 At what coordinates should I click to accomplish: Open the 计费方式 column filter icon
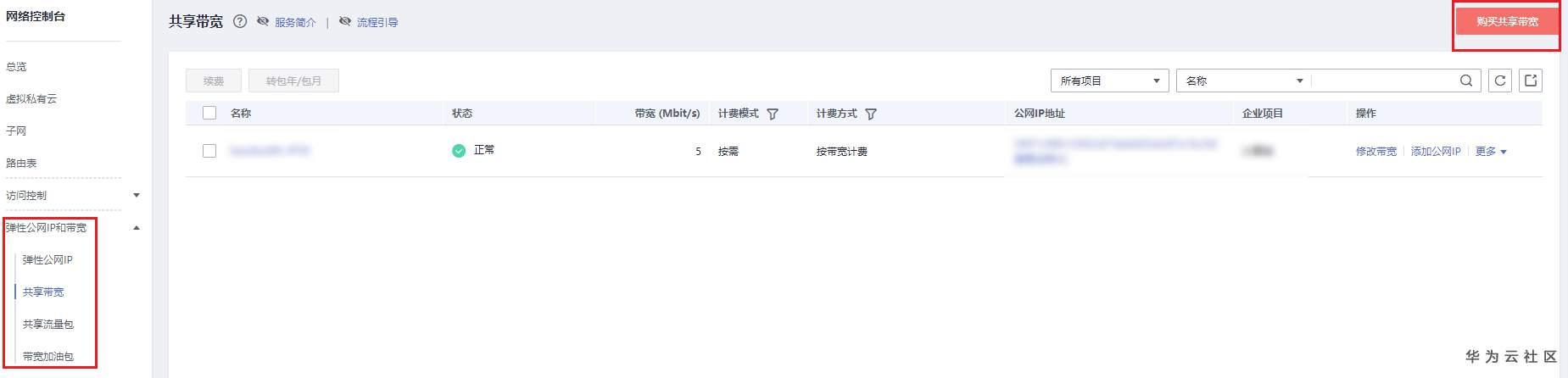coord(871,114)
